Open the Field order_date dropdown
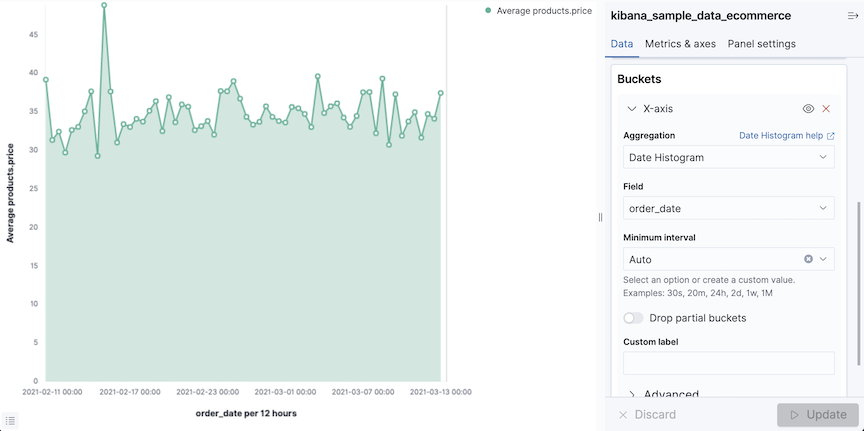 728,208
